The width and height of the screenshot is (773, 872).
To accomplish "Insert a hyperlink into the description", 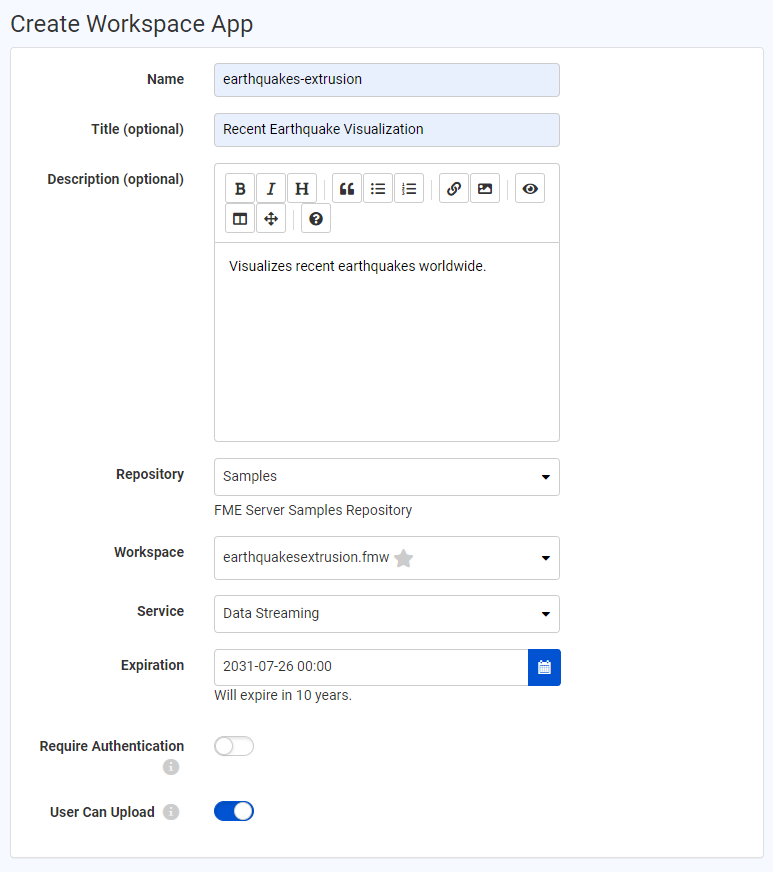I will pos(453,188).
